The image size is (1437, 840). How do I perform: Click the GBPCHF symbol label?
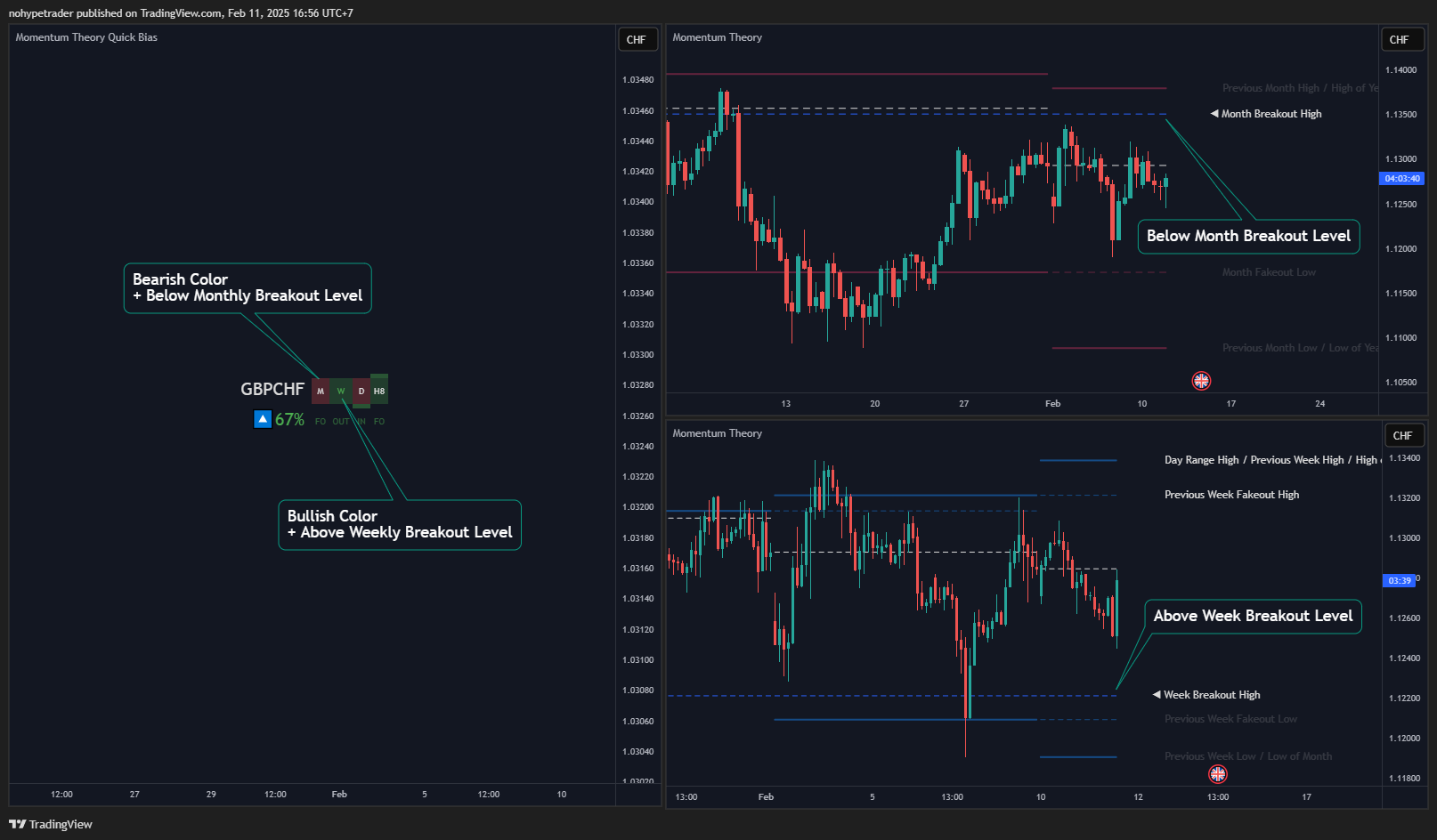[x=272, y=390]
